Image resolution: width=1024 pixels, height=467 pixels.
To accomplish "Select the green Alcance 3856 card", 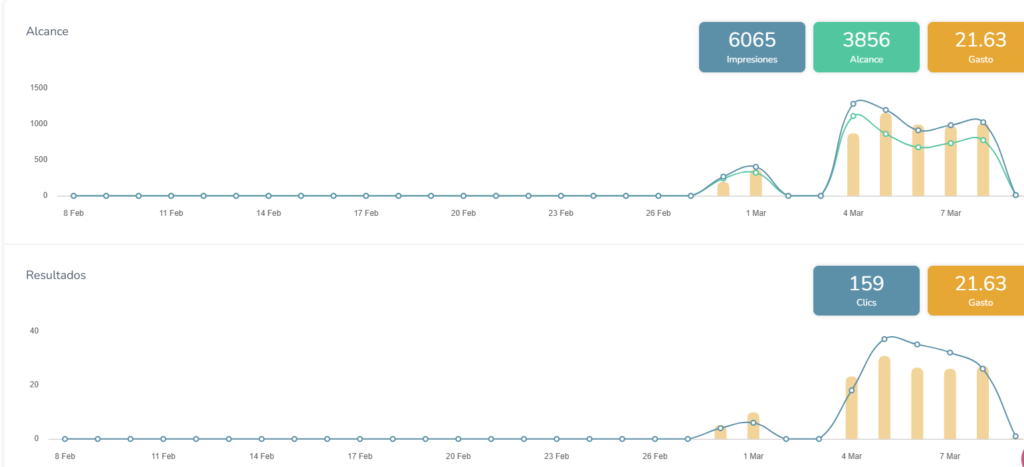I will (866, 47).
